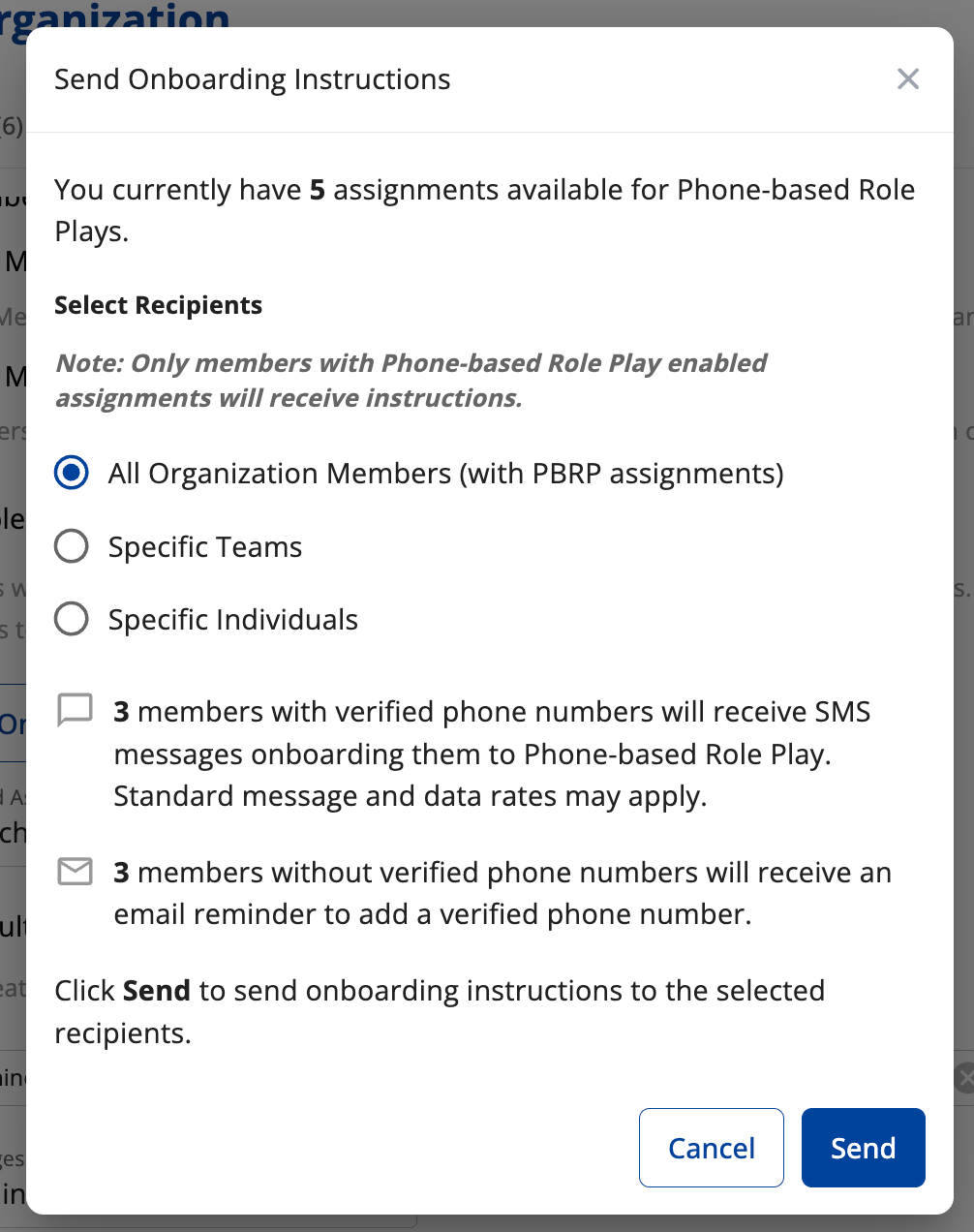Image resolution: width=974 pixels, height=1232 pixels.
Task: Pick the Specific Individuals radio option
Action: [x=72, y=619]
